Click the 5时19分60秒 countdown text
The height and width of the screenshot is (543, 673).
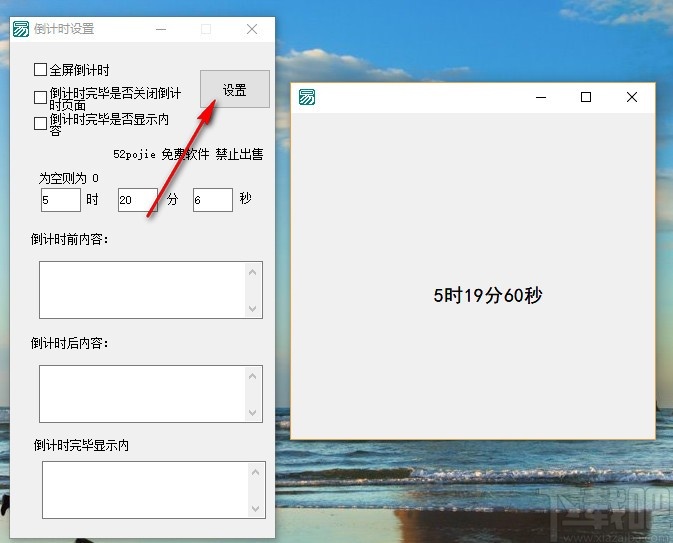point(488,295)
